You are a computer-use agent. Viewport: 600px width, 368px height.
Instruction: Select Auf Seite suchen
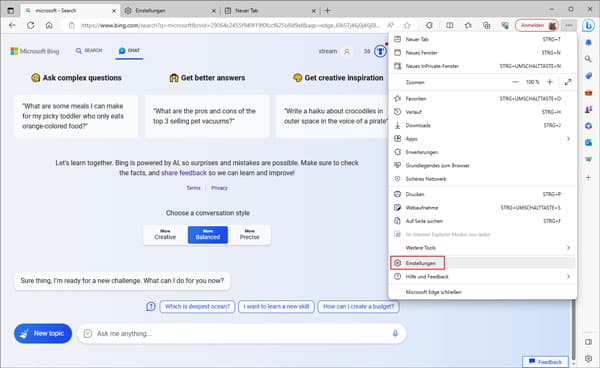[483, 221]
